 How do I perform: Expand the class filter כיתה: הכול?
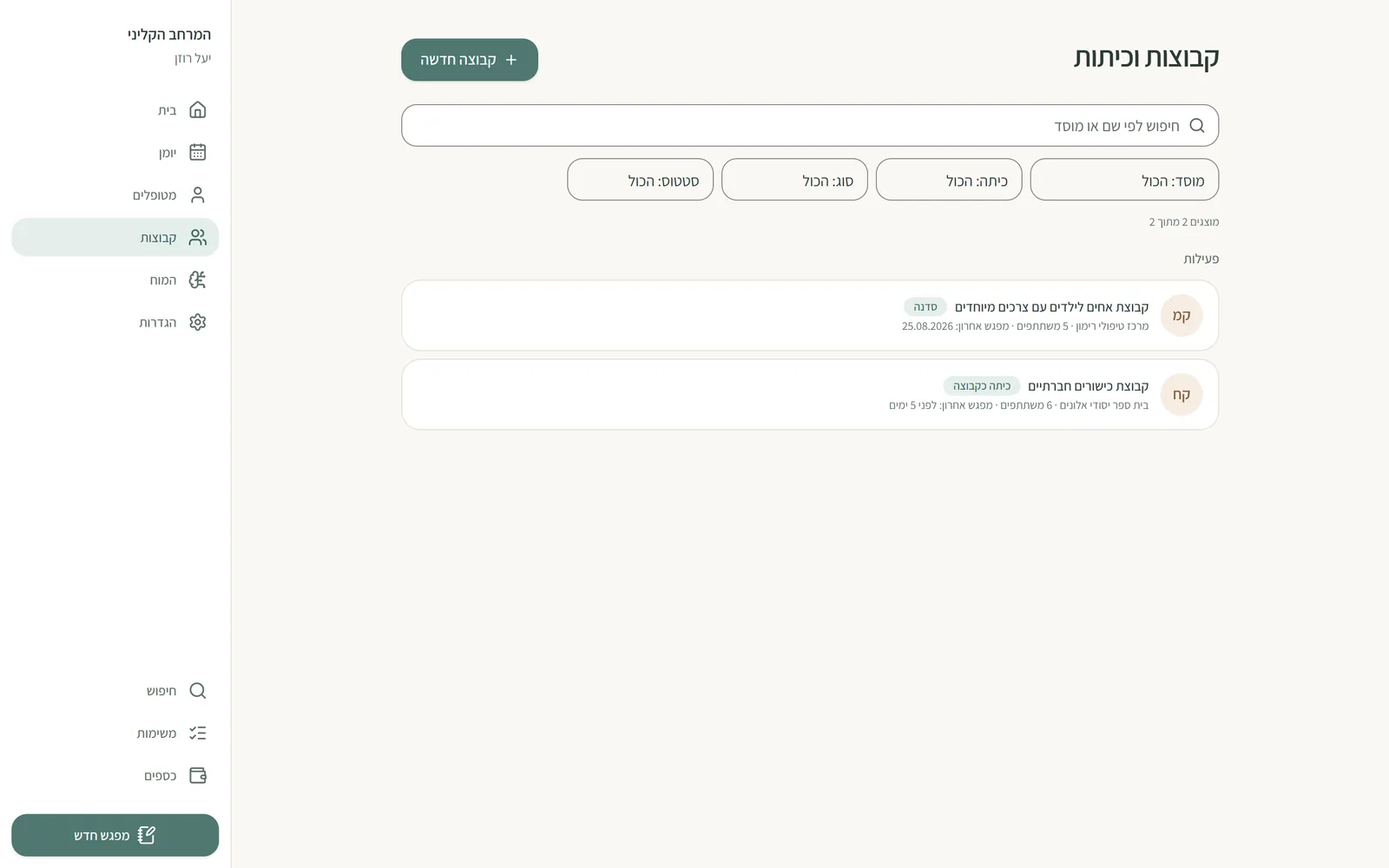pyautogui.click(x=949, y=180)
